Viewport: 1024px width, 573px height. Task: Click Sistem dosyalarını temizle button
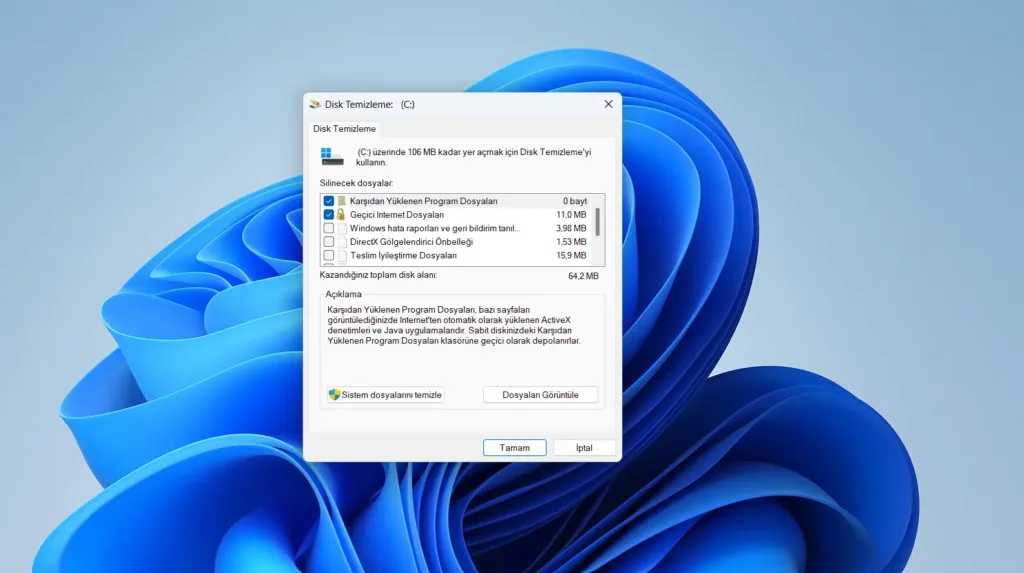[x=385, y=395]
